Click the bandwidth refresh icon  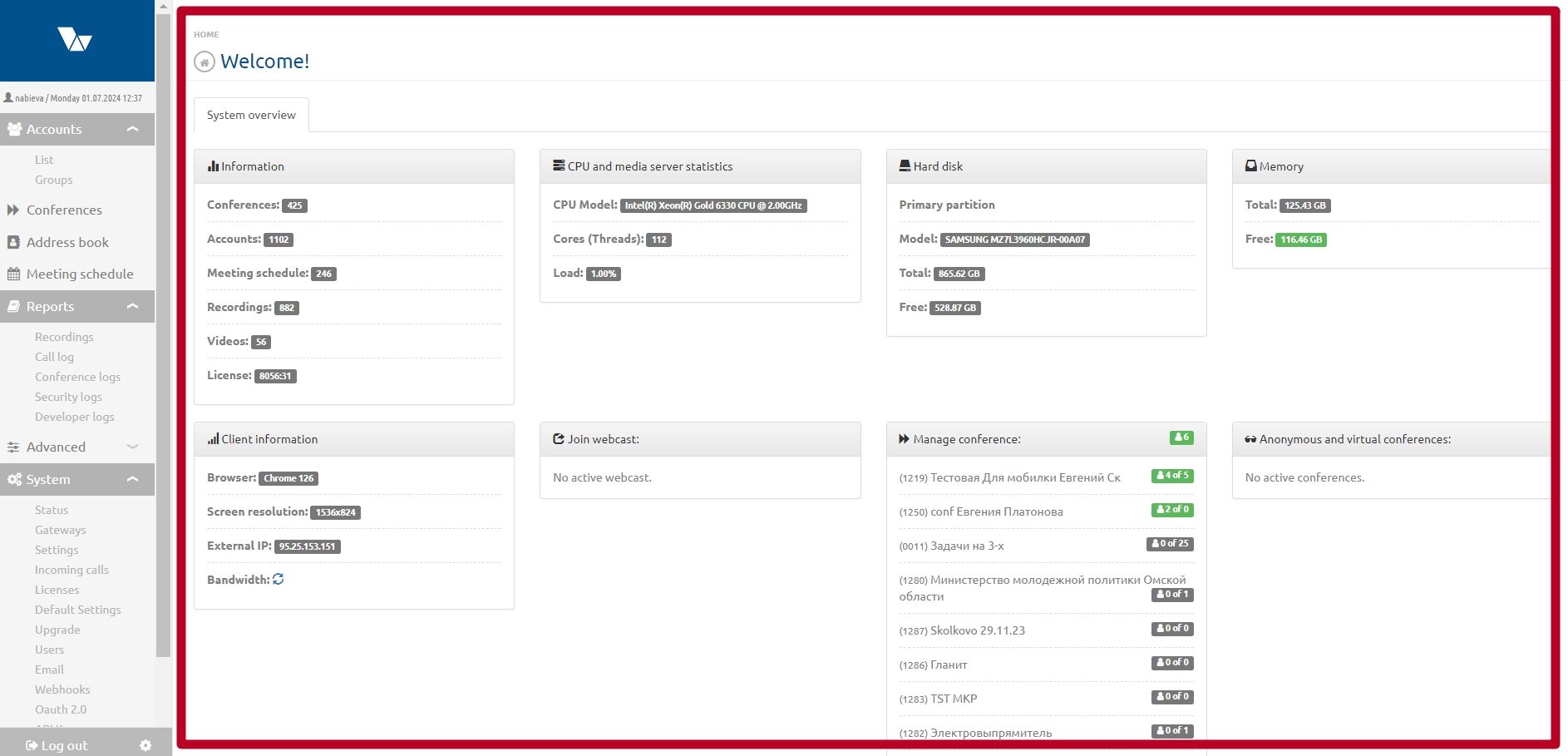[x=279, y=580]
